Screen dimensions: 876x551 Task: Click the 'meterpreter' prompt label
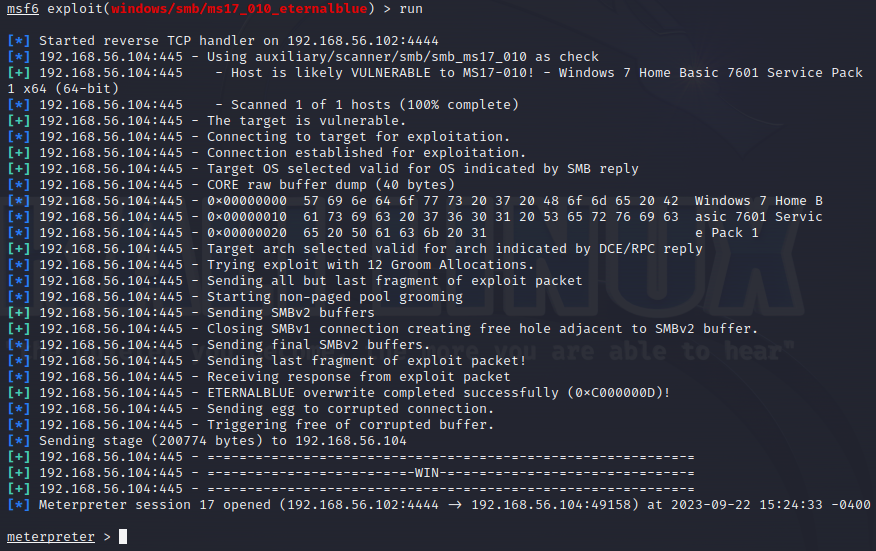[x=51, y=537]
